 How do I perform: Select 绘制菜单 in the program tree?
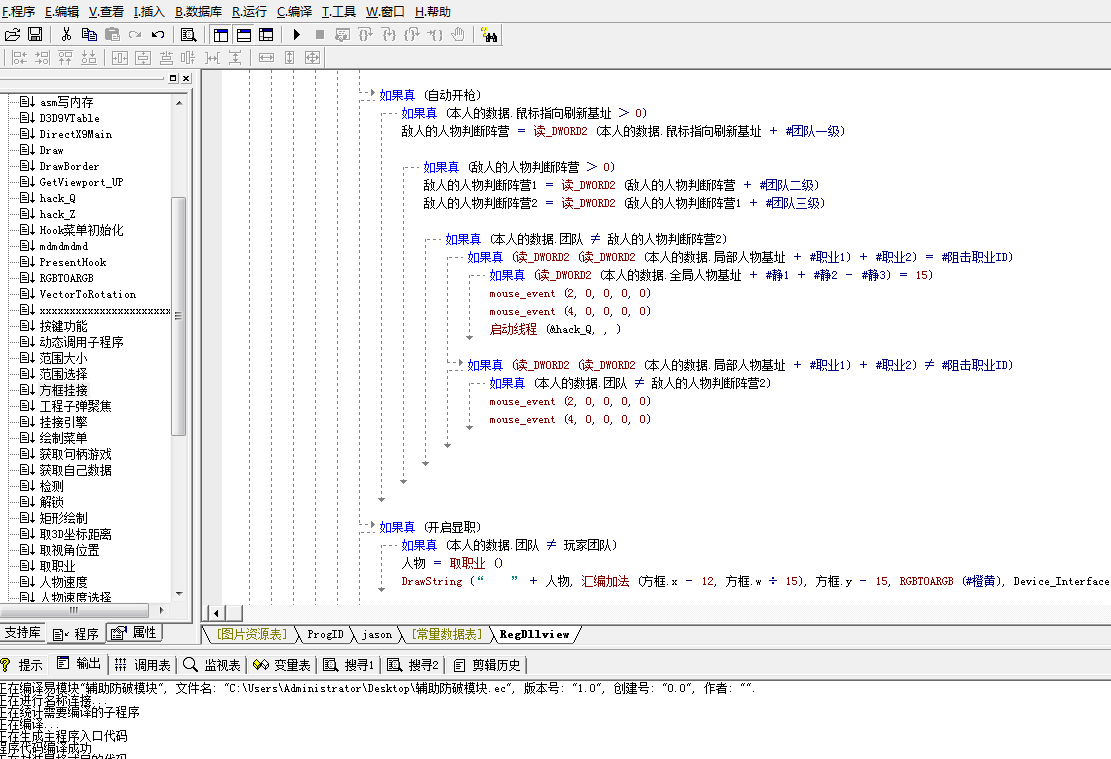pyautogui.click(x=64, y=438)
